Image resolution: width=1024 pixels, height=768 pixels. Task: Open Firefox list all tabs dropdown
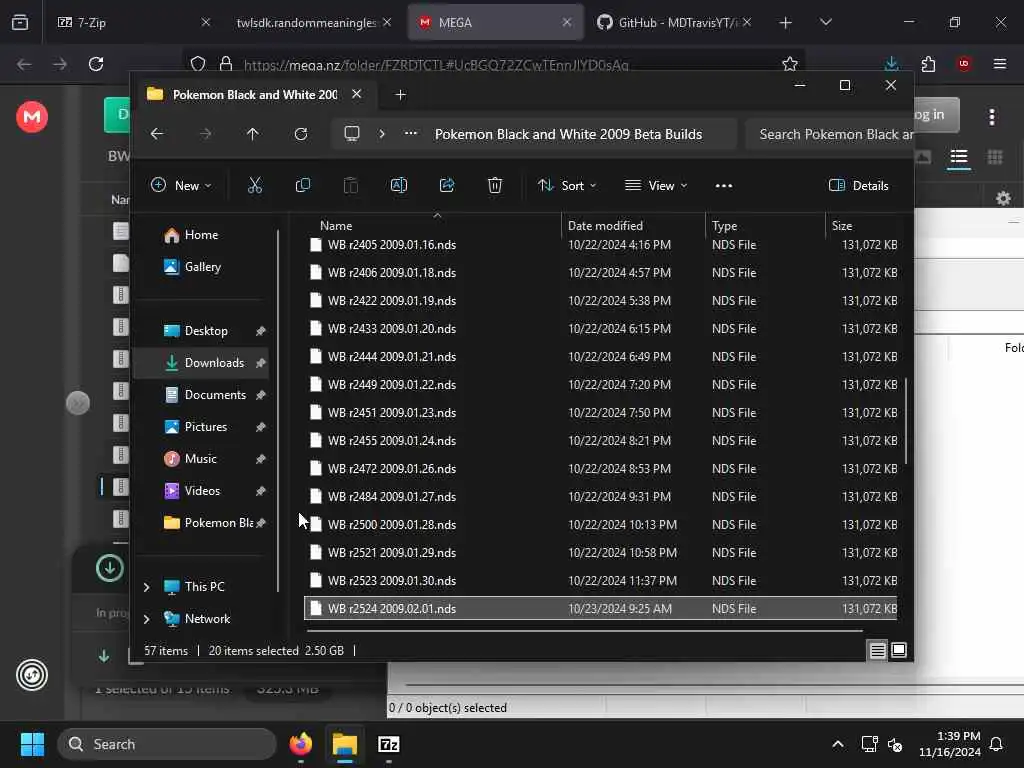coord(825,22)
